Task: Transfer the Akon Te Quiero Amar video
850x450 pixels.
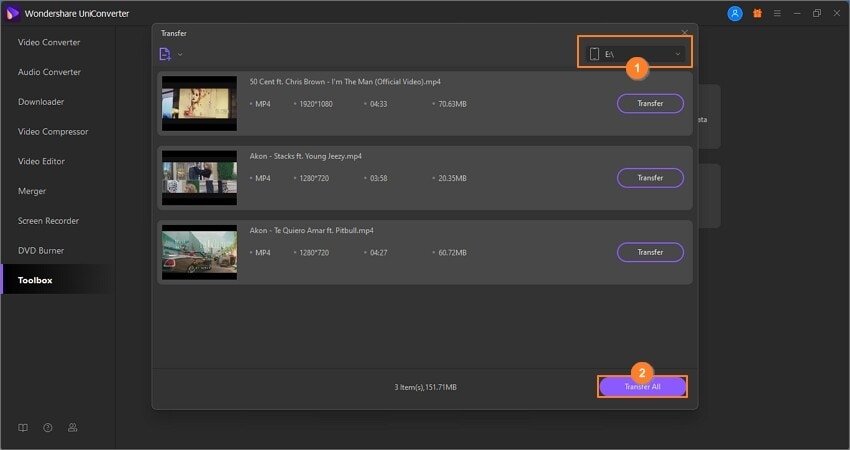Action: [x=650, y=252]
